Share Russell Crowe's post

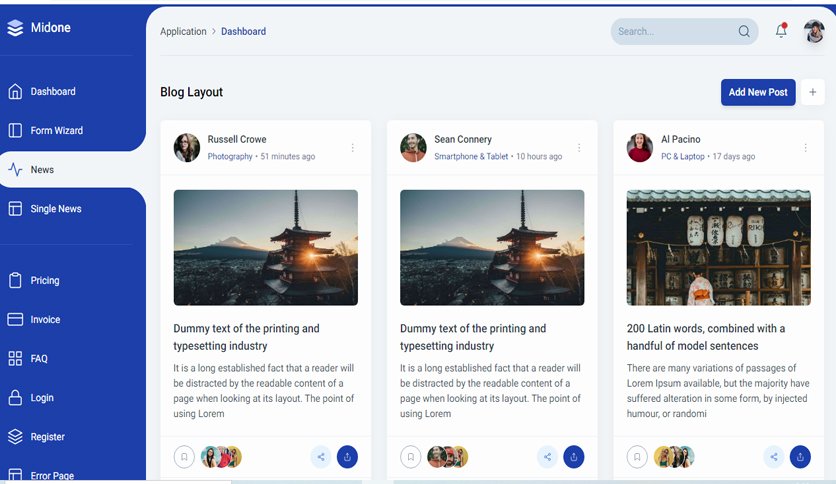click(321, 457)
